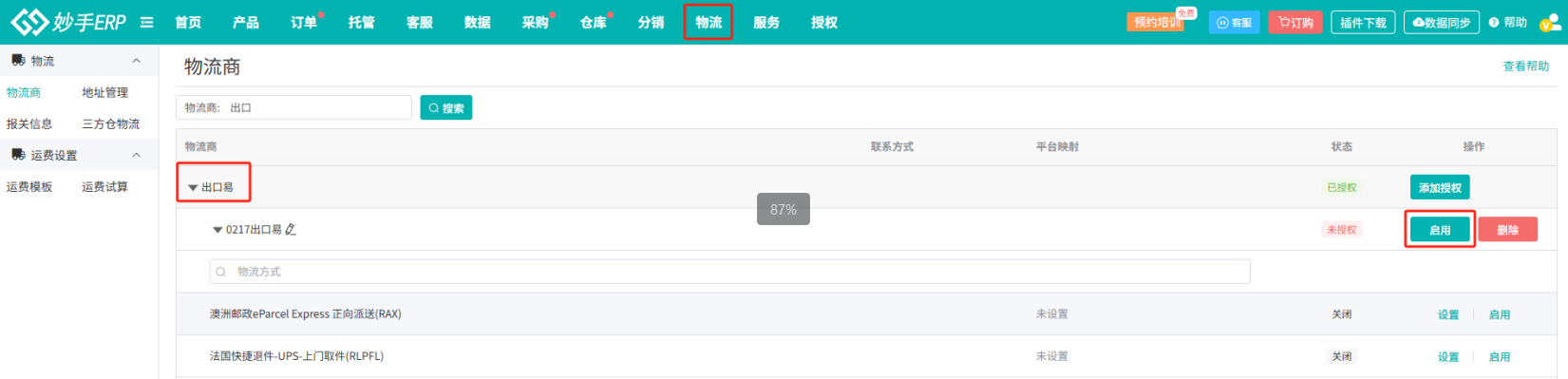Toggle the hamburger sidebar menu icon
This screenshot has height=379, width=1568.
pos(146,22)
